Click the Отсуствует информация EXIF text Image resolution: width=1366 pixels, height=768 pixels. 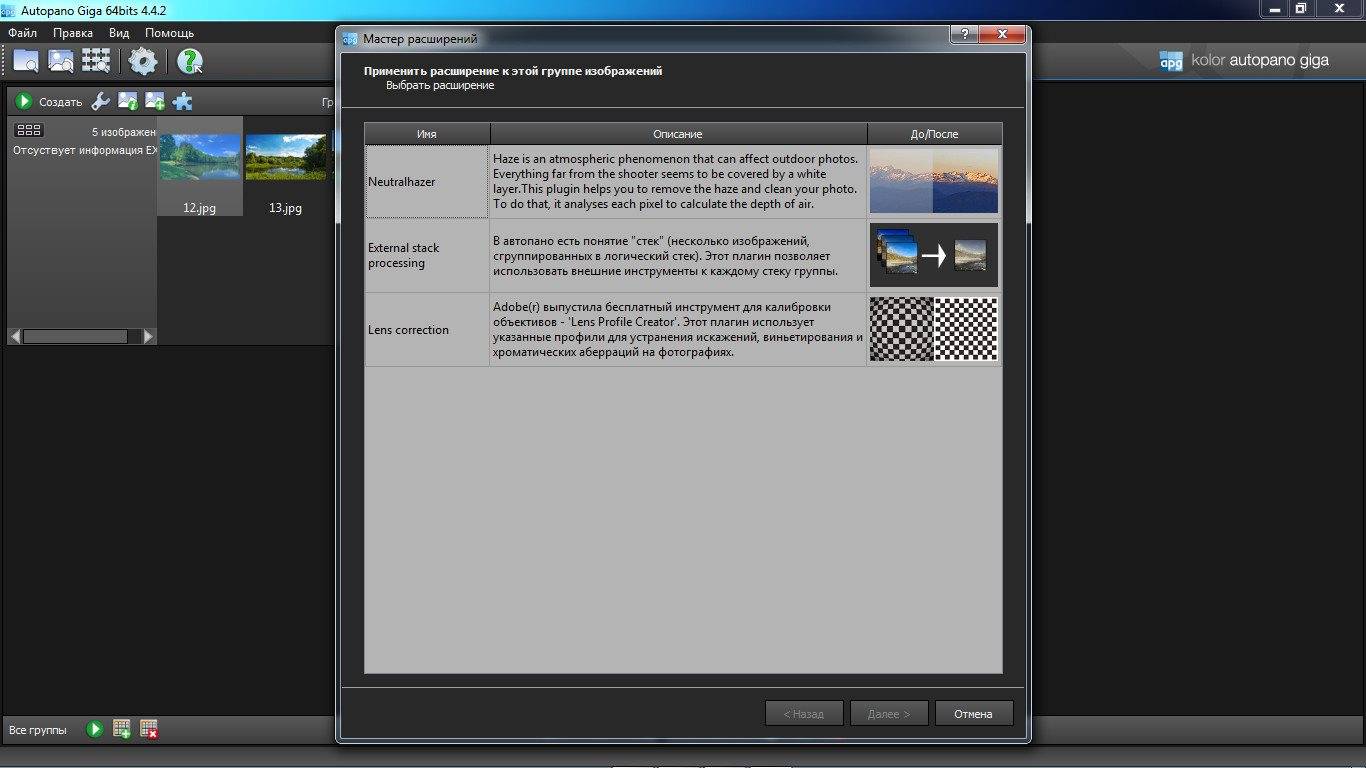pos(85,150)
